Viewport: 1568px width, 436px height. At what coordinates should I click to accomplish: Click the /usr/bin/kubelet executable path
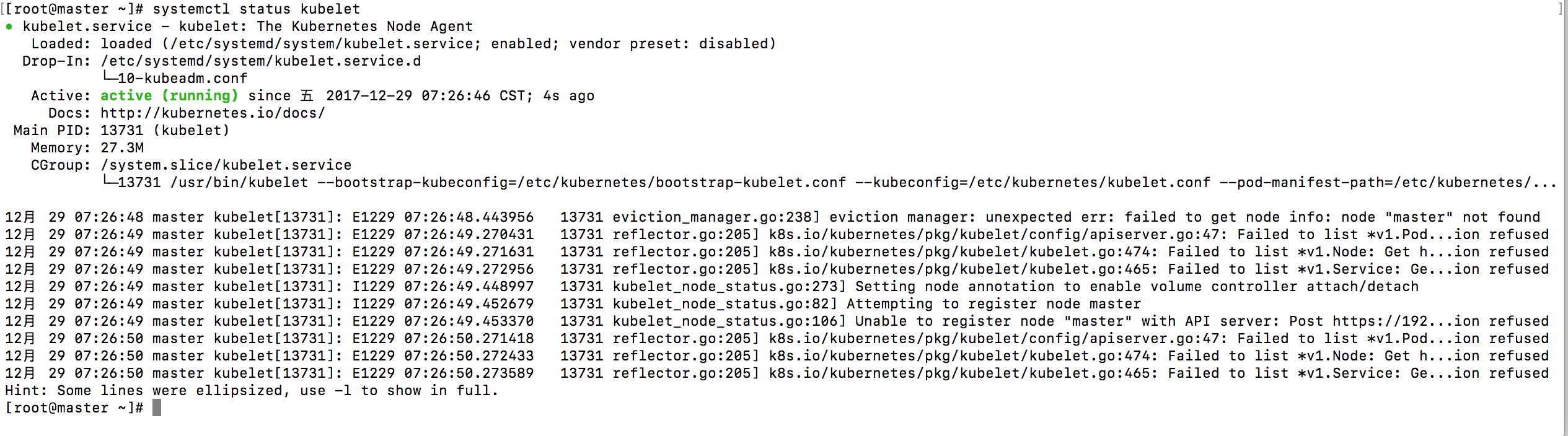point(239,183)
